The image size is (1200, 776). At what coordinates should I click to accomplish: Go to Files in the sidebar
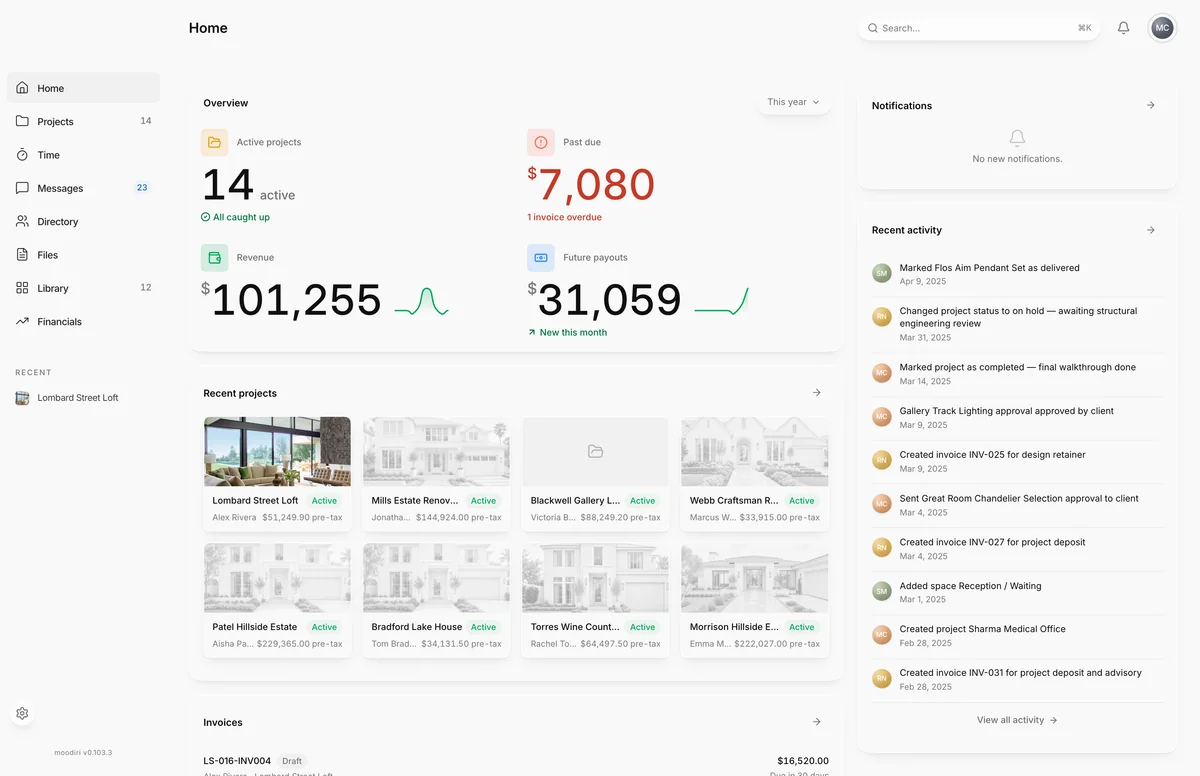click(83, 255)
